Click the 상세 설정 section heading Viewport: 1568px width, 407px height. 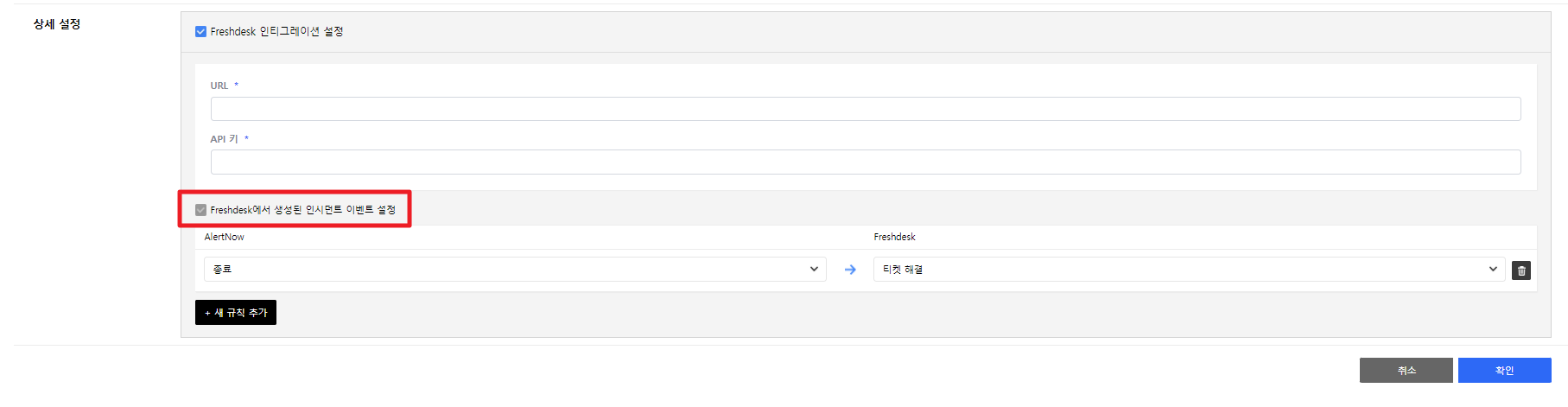[57, 24]
